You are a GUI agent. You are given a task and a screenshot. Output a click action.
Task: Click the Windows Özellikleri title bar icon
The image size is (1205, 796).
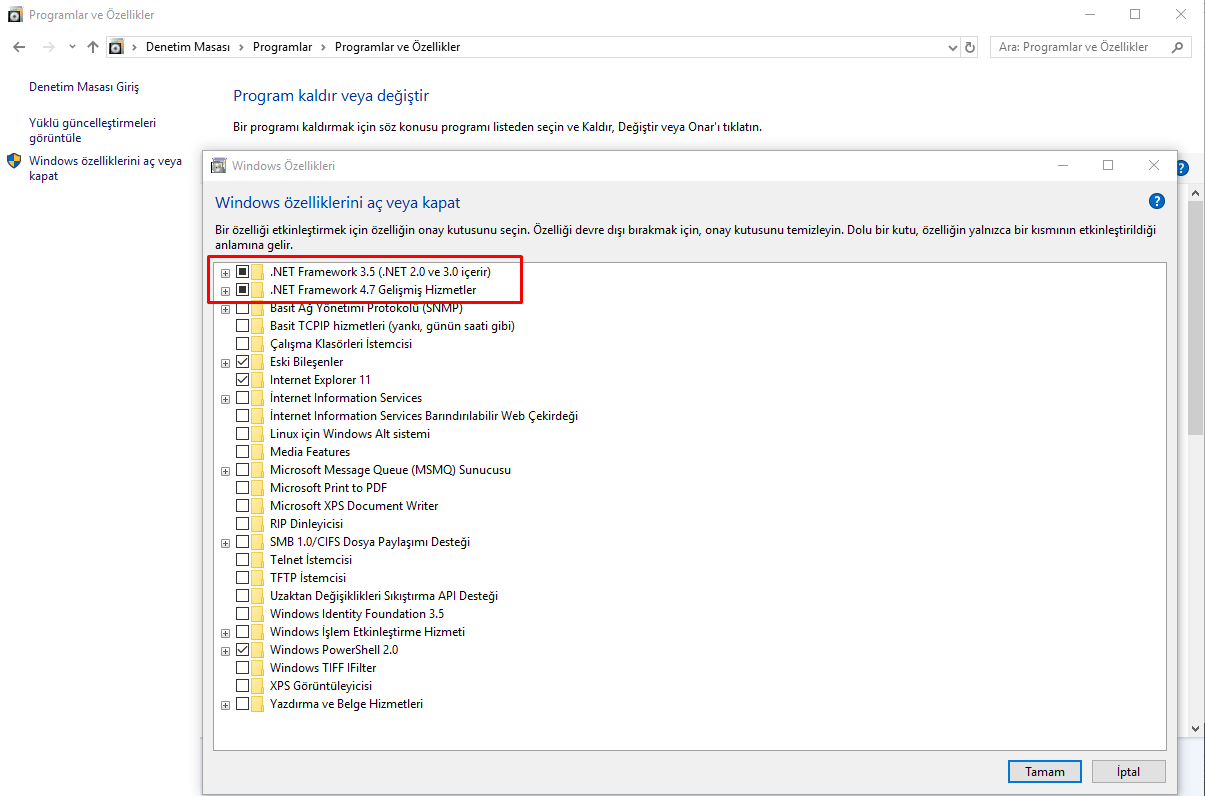(x=219, y=166)
